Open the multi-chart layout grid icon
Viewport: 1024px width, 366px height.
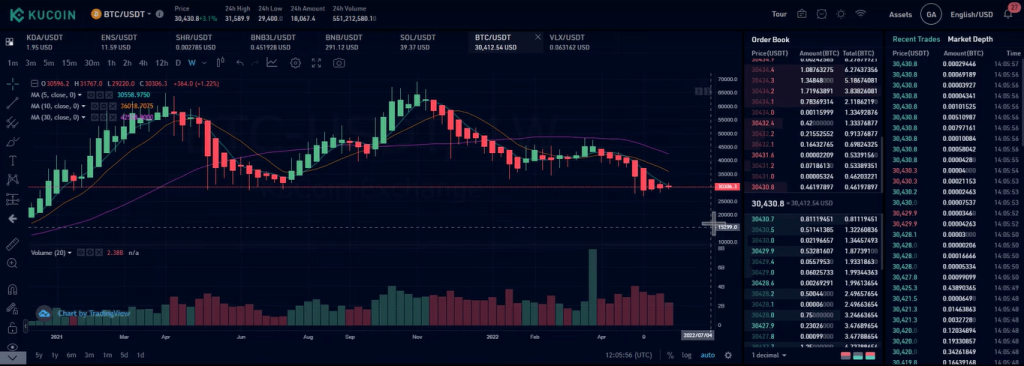pos(10,42)
